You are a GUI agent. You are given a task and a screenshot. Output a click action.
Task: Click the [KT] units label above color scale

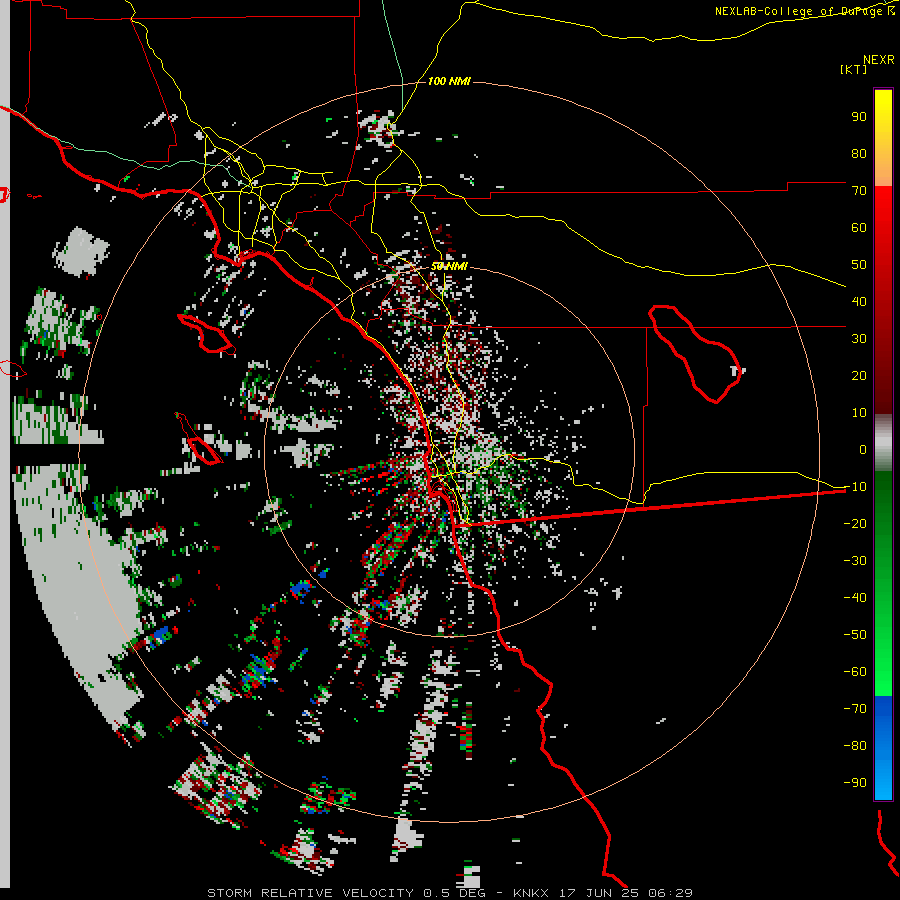(854, 69)
